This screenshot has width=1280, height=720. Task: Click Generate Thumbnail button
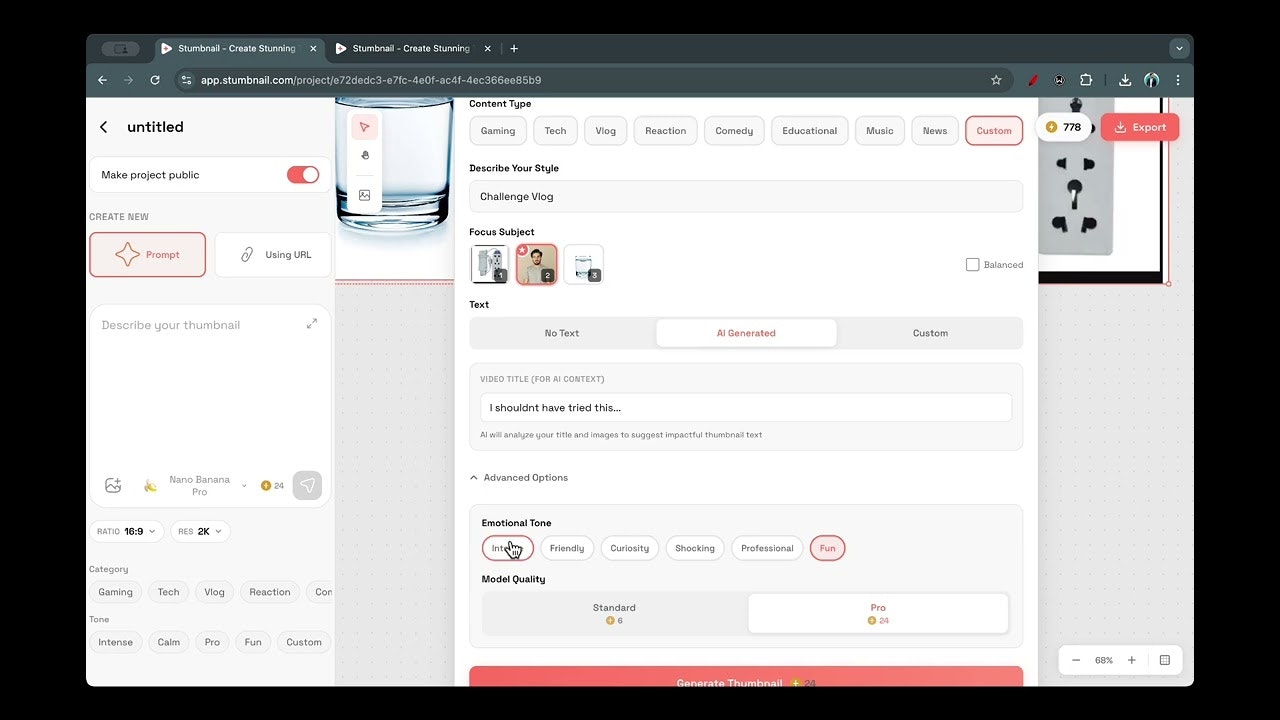(746, 677)
